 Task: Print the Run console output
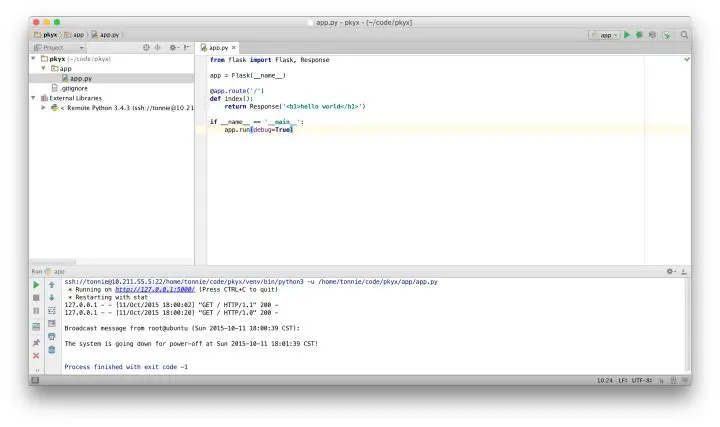52,337
